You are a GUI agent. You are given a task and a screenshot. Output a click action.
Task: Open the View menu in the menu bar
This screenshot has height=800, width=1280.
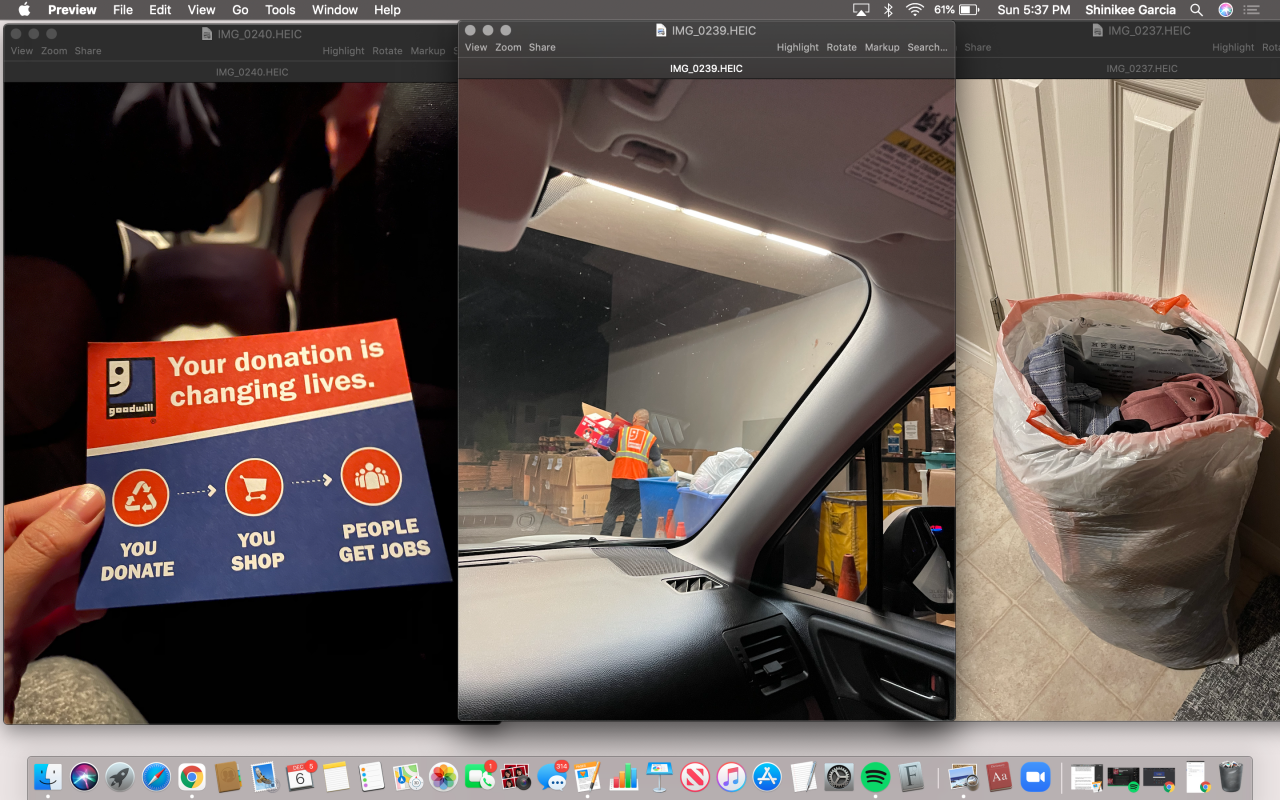201,10
